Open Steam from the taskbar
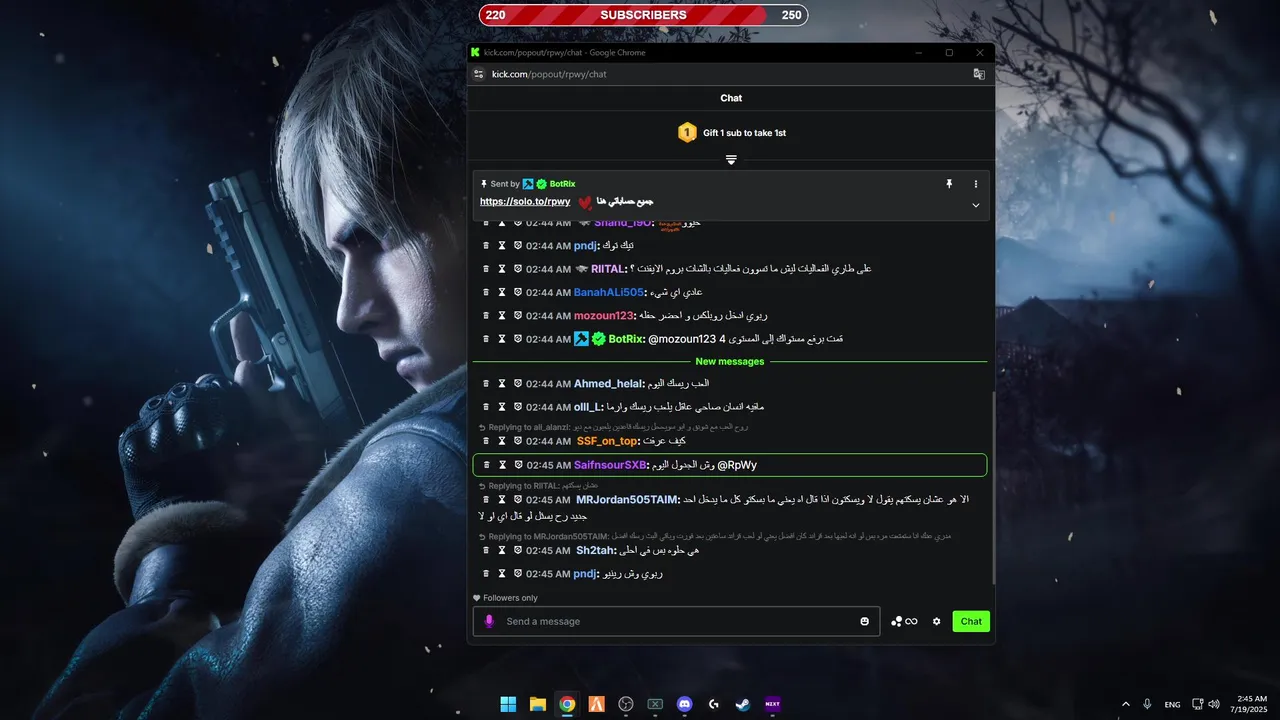The width and height of the screenshot is (1280, 720). point(743,704)
